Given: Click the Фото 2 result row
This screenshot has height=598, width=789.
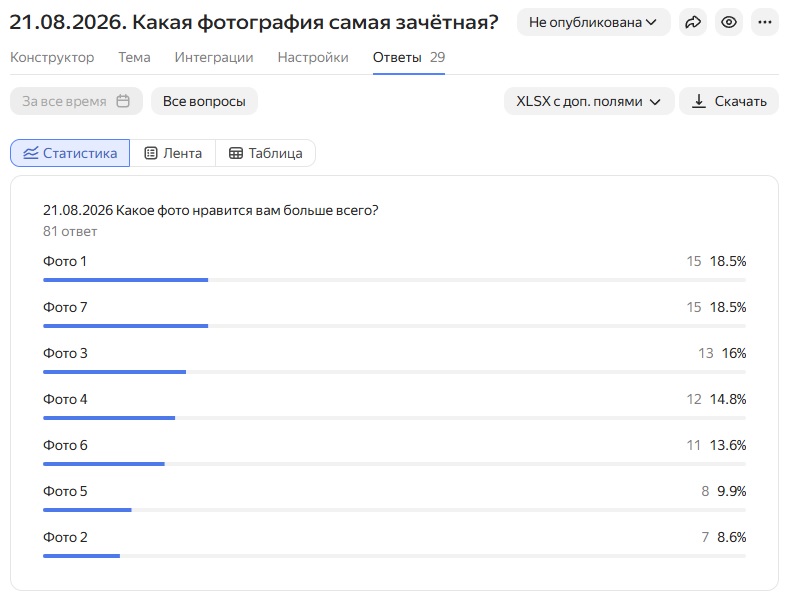Looking at the screenshot, I should (394, 544).
